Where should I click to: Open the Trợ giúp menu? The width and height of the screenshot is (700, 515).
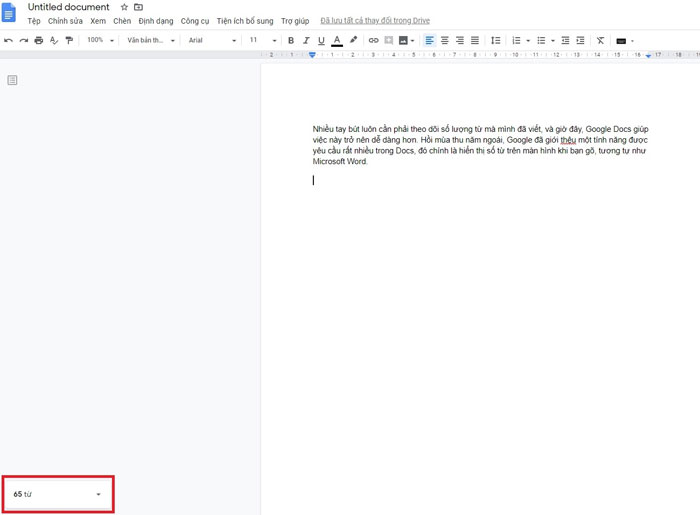[x=295, y=21]
